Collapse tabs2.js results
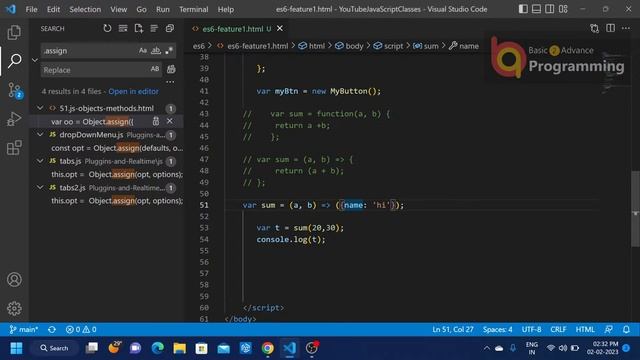Image resolution: width=640 pixels, height=360 pixels. coord(40,187)
